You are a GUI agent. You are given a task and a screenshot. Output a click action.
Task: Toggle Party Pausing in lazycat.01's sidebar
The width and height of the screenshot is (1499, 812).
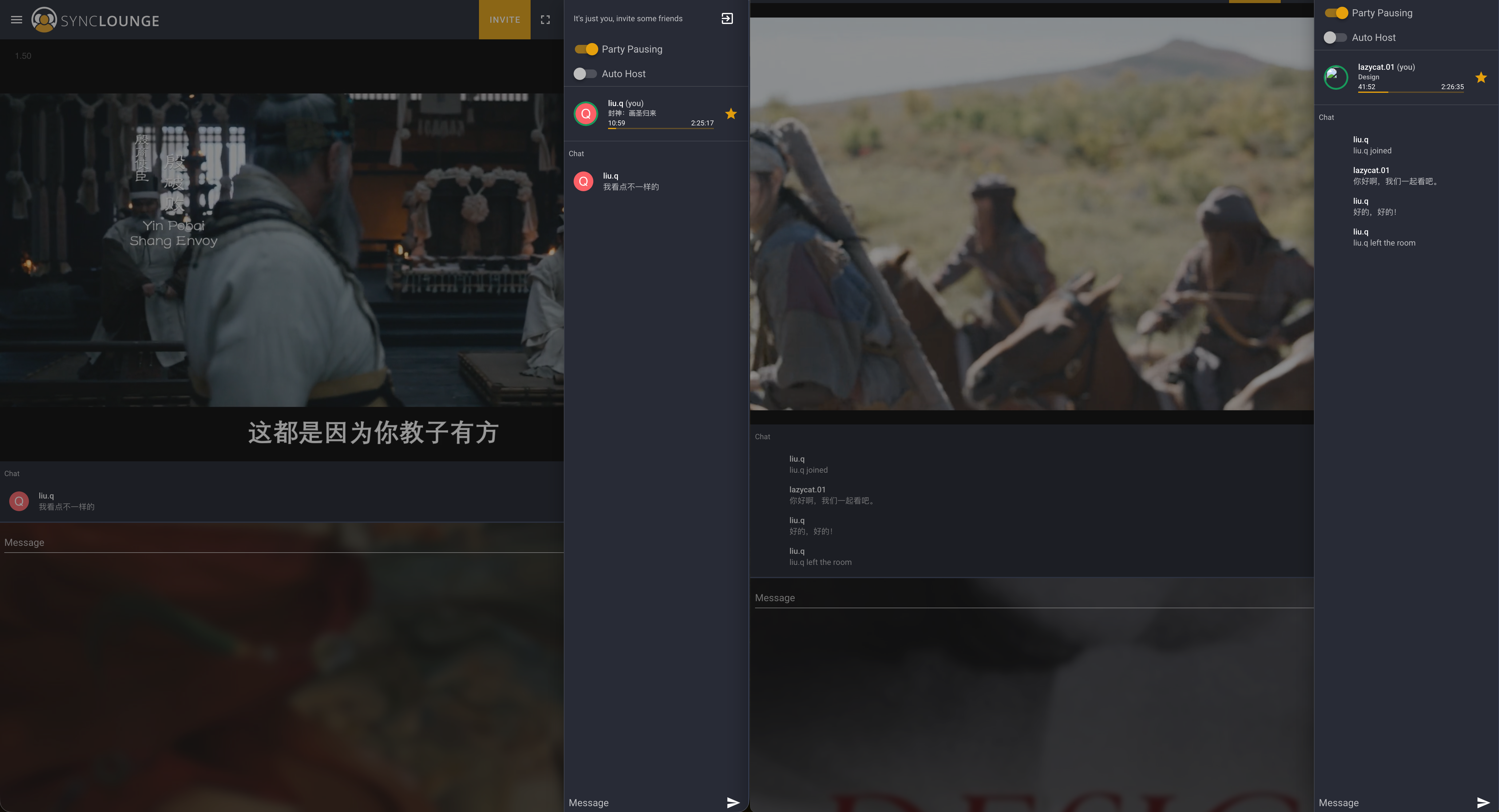pos(1336,13)
